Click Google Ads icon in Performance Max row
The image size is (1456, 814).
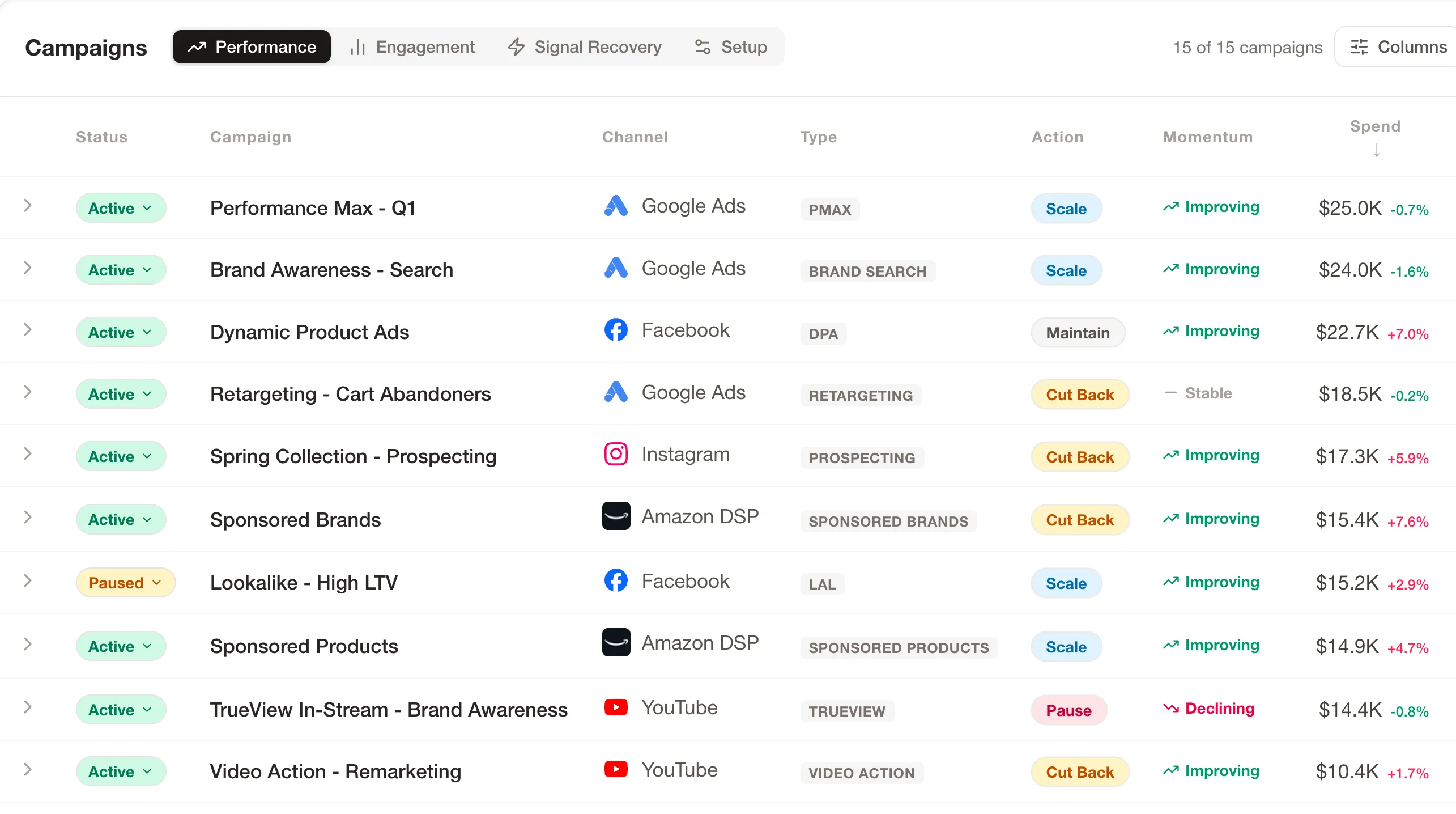point(616,206)
